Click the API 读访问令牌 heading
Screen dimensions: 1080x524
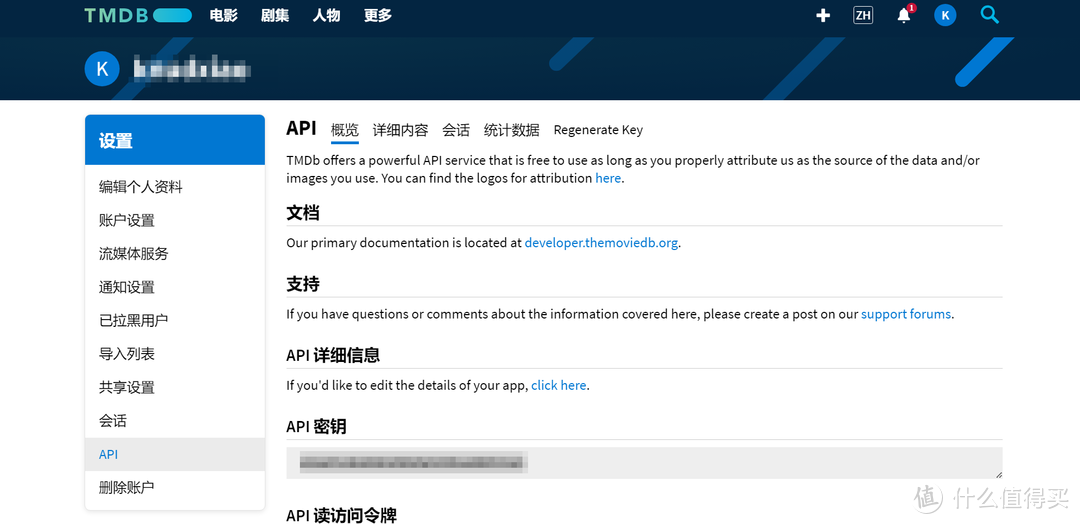pos(342,515)
